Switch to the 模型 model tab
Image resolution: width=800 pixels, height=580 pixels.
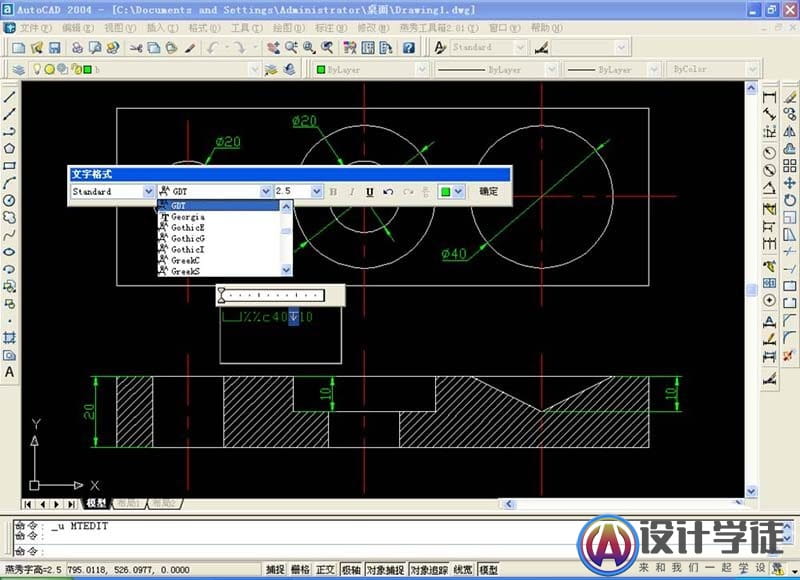coord(96,503)
